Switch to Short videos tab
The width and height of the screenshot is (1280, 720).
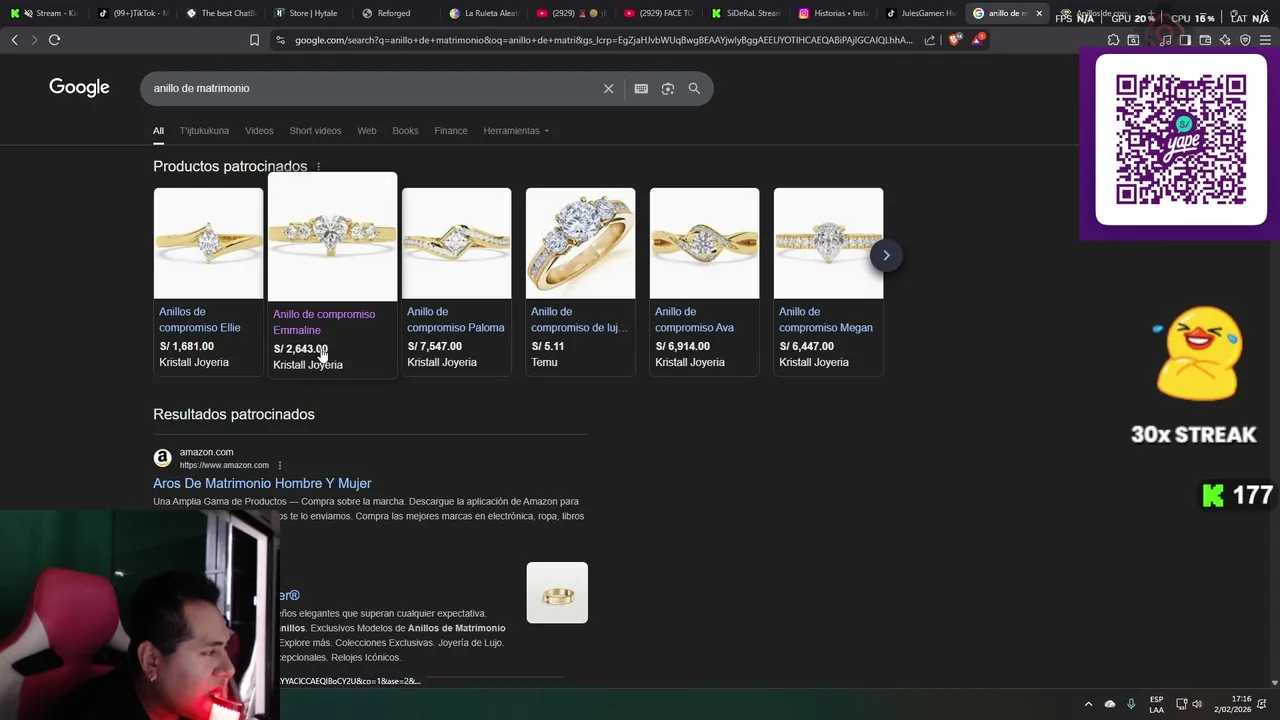(x=315, y=131)
